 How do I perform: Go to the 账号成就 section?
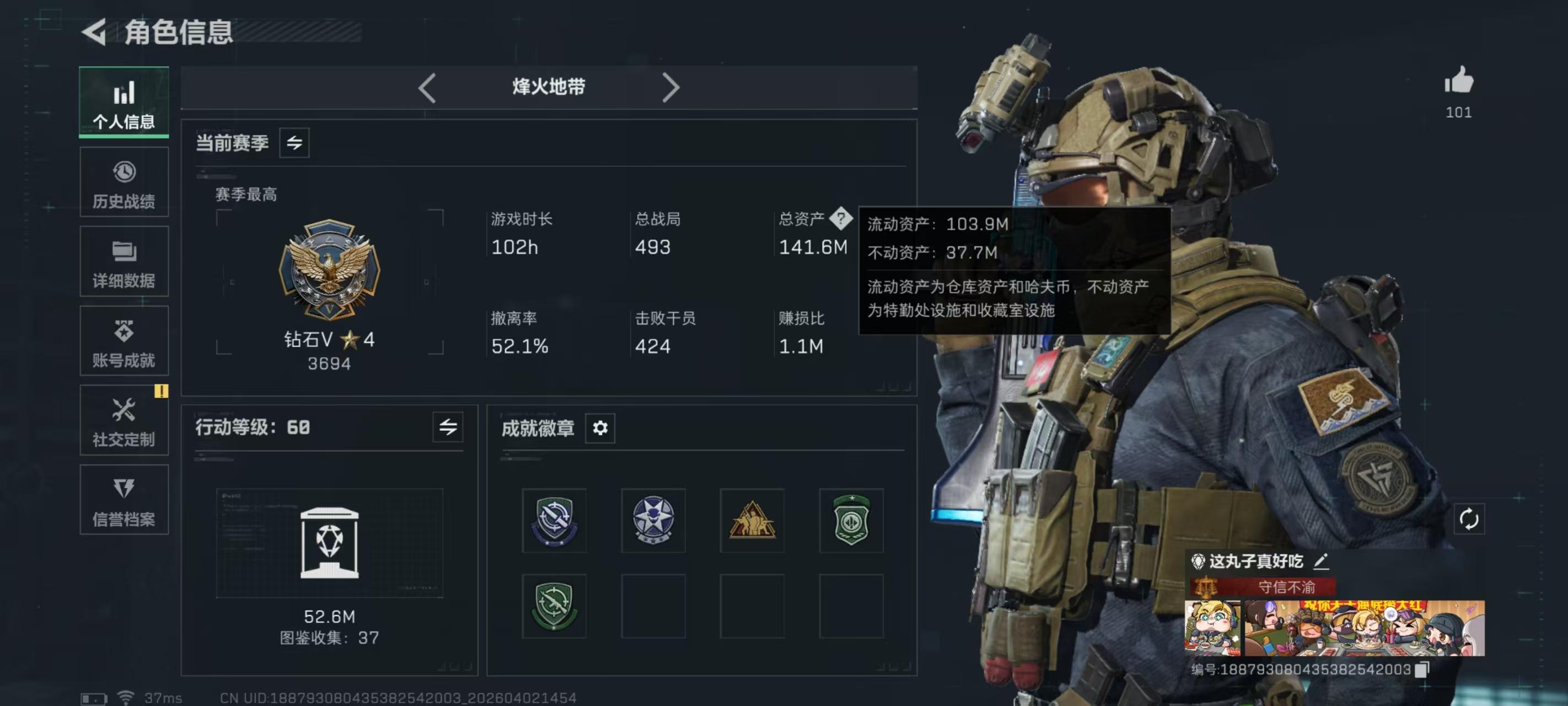point(123,340)
